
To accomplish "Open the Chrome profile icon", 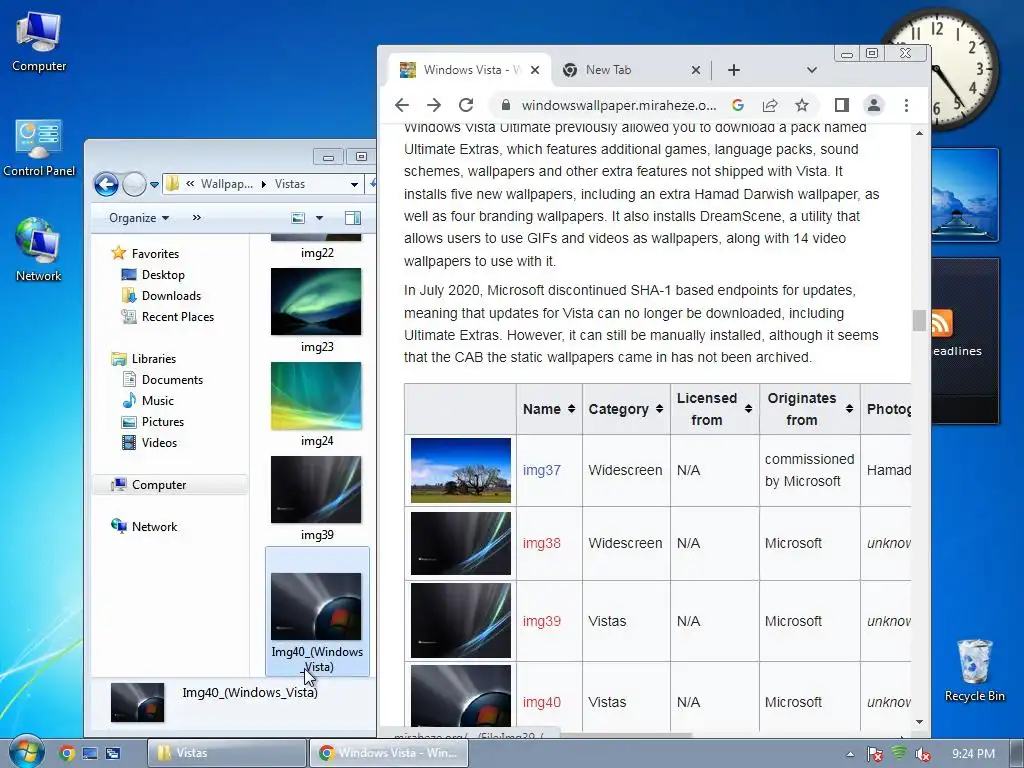I will pyautogui.click(x=874, y=105).
